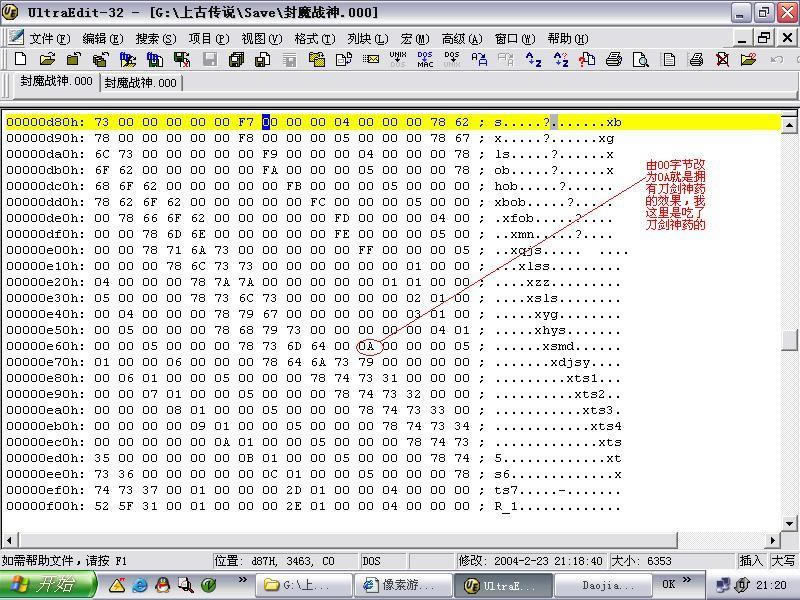Click the New File toolbar icon
Viewport: 800px width, 600px height.
[19, 60]
